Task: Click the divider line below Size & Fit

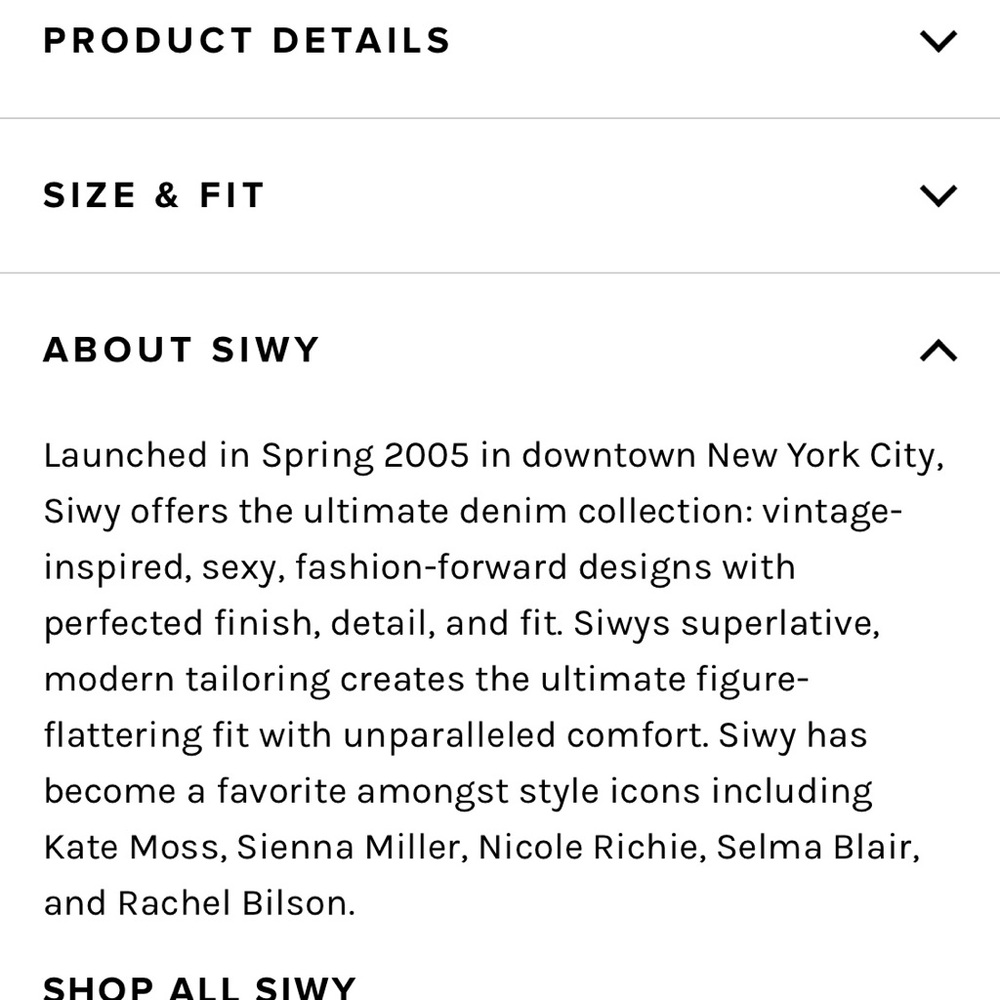Action: (500, 272)
